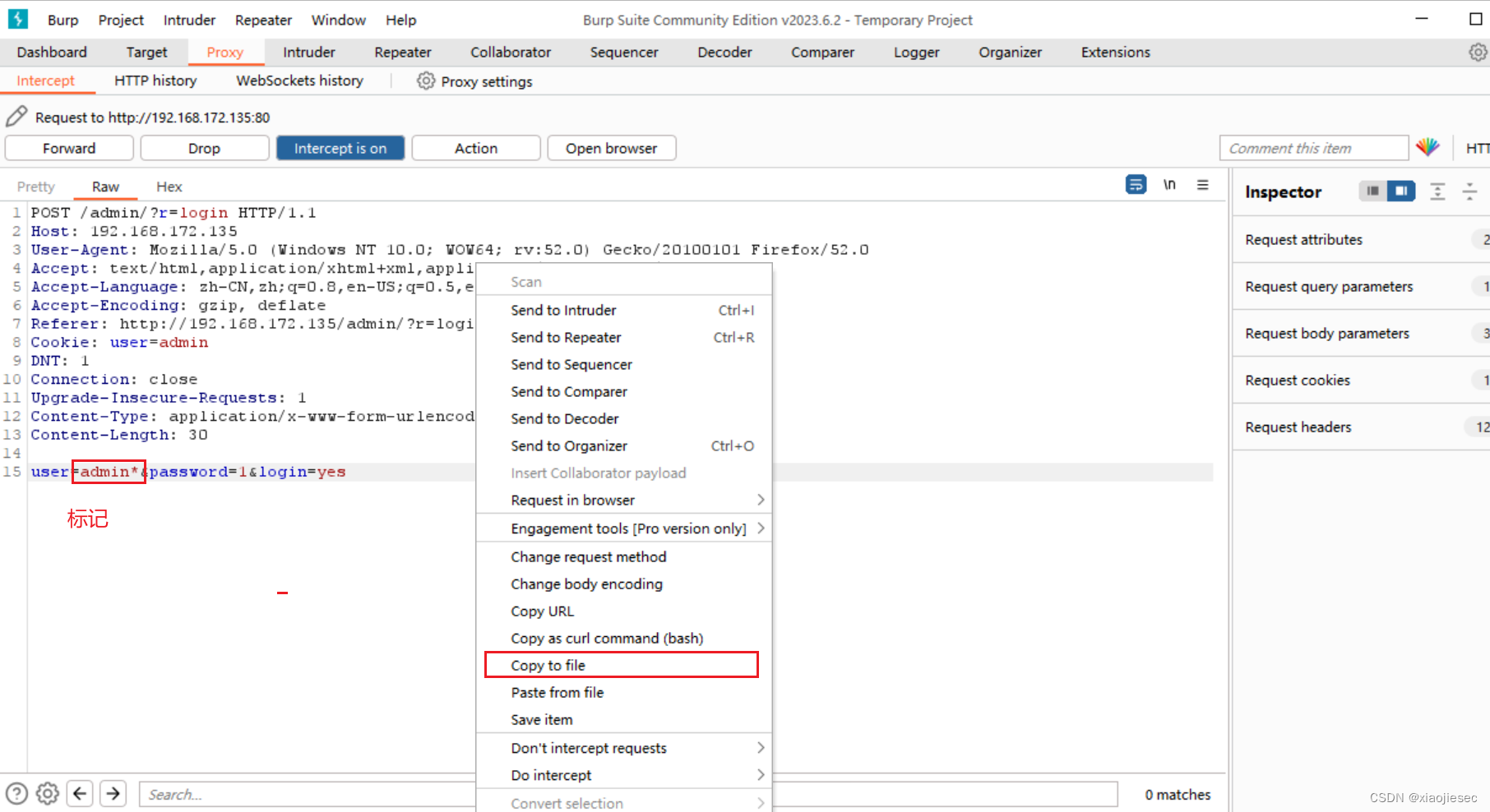Switch Inspector to stacked layout toggle
1490x812 pixels.
point(1372,190)
